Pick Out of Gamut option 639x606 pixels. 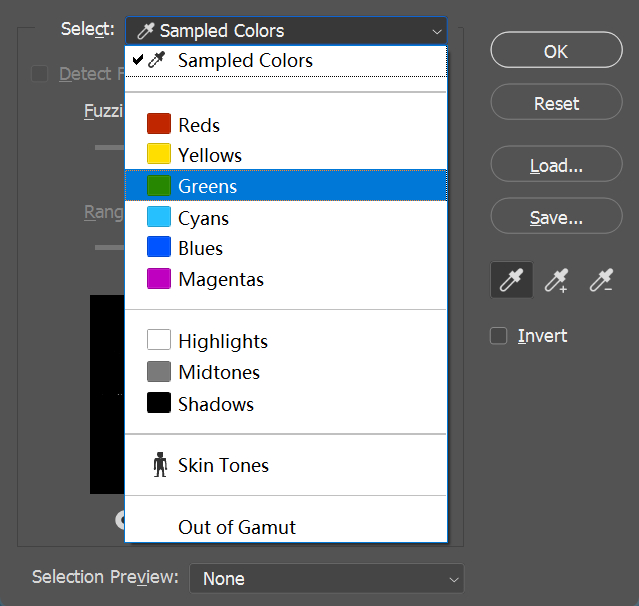(x=237, y=526)
